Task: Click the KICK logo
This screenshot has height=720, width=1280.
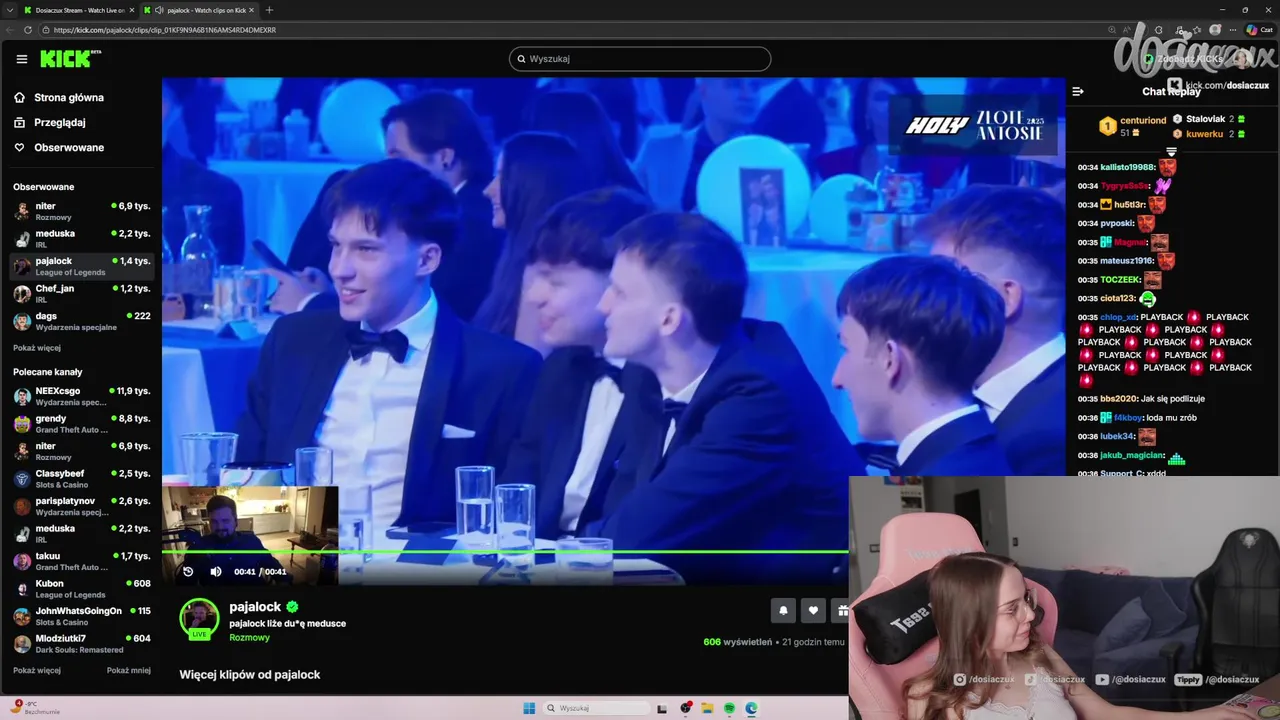Action: tap(70, 59)
